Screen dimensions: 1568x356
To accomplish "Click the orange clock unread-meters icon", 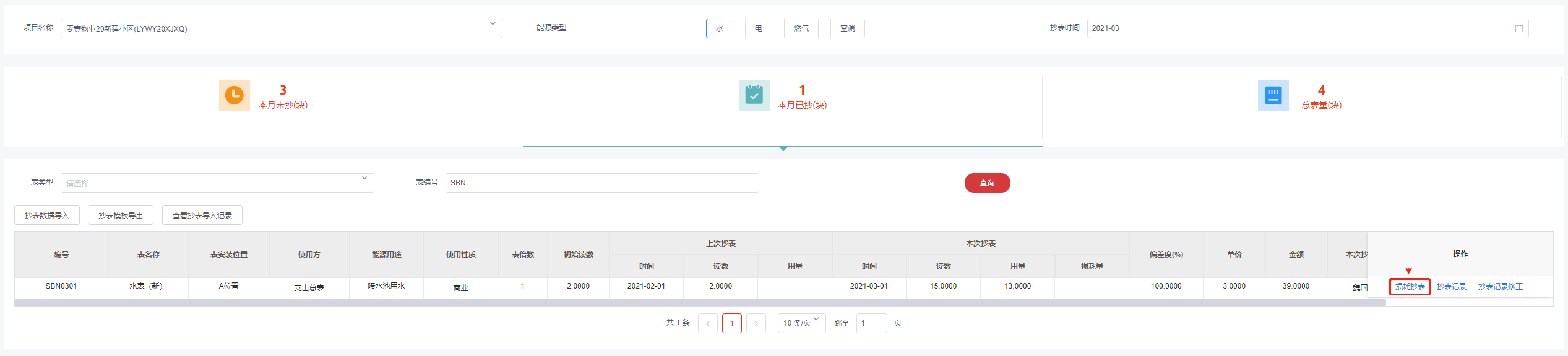I will 234,95.
